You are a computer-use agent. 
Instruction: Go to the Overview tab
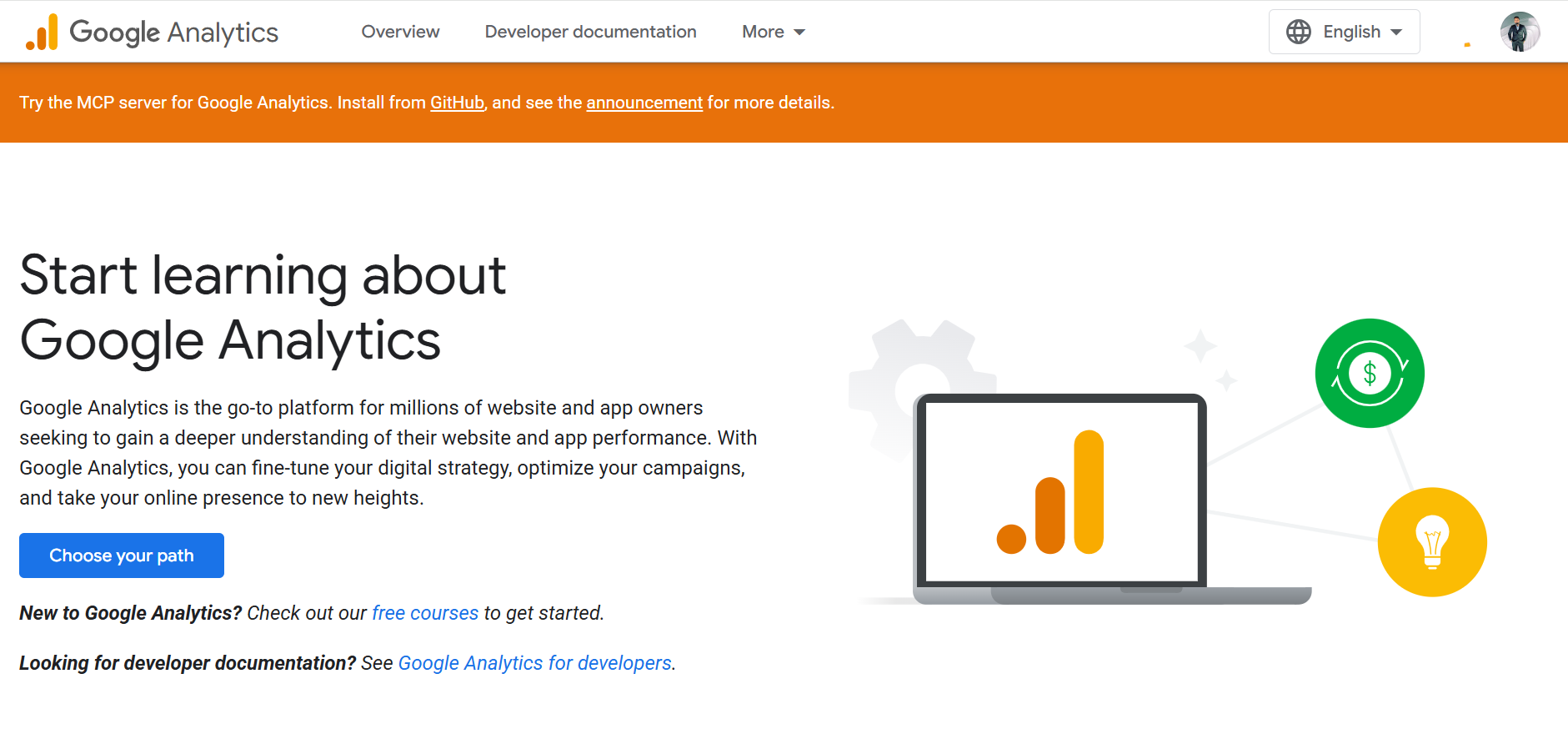[x=400, y=32]
